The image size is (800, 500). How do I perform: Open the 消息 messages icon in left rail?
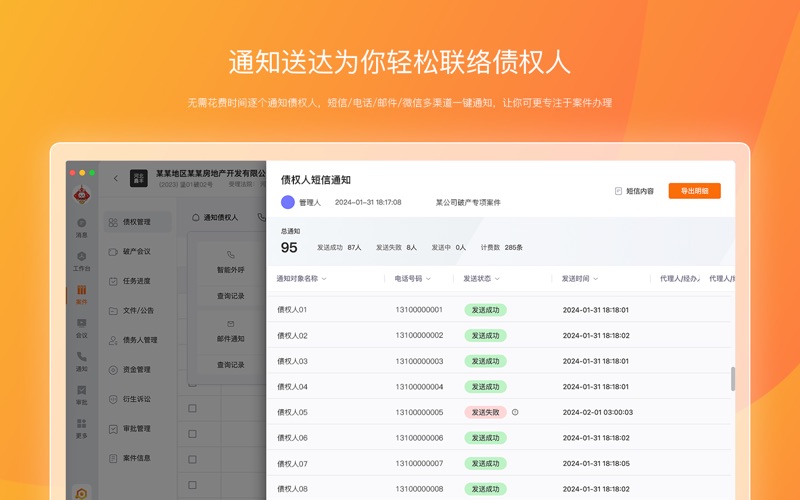tap(82, 228)
